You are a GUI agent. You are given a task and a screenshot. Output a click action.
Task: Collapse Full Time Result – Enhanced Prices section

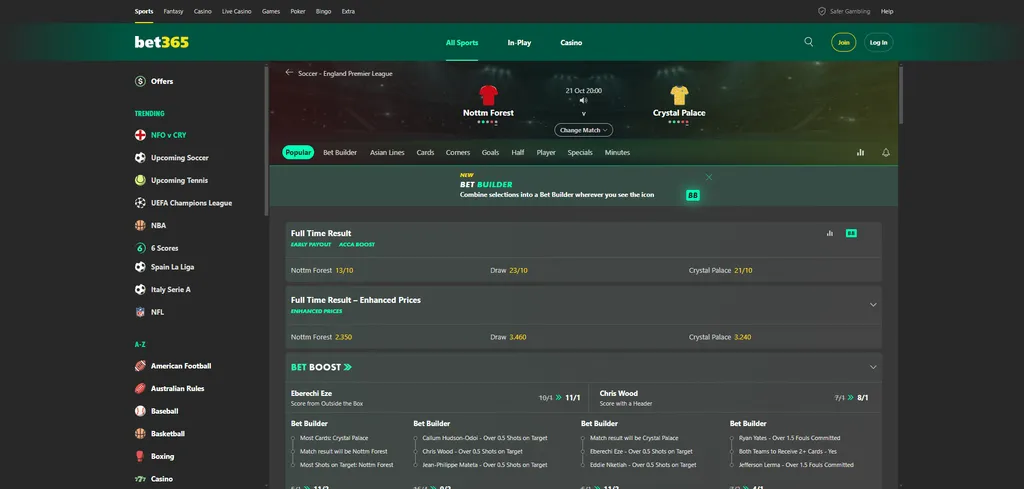coord(873,305)
